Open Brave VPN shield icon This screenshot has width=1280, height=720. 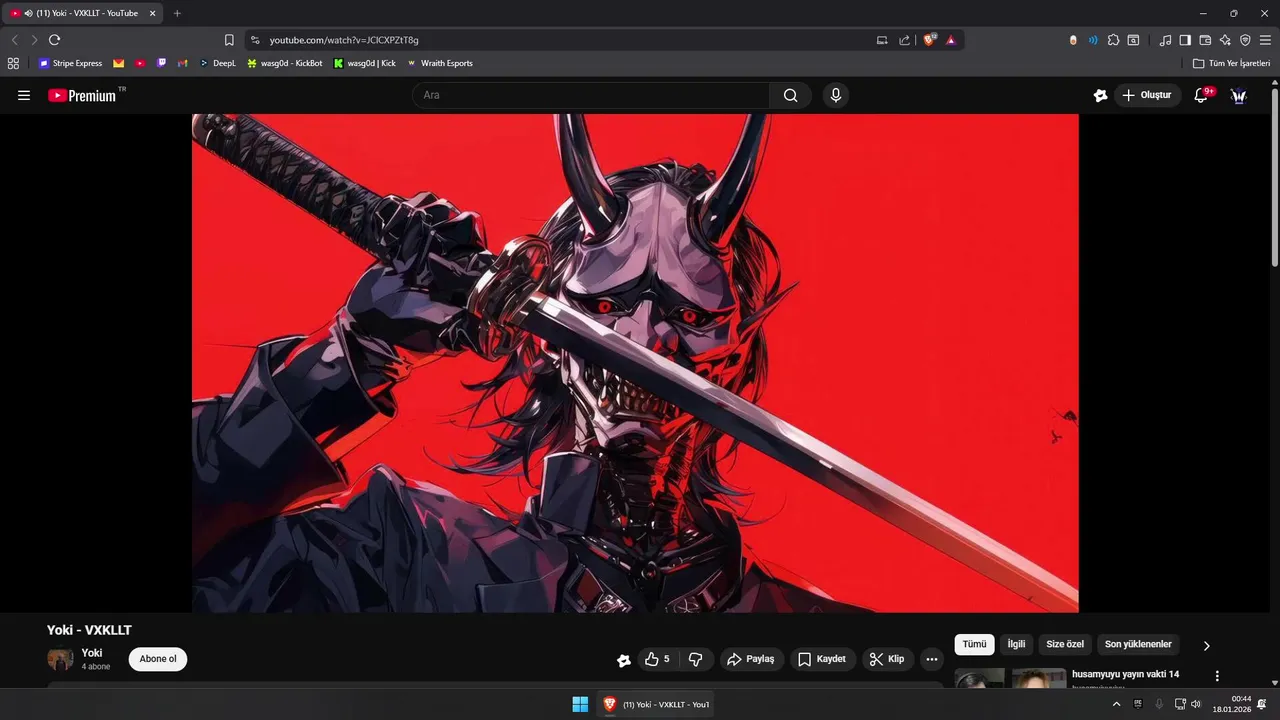[1245, 40]
